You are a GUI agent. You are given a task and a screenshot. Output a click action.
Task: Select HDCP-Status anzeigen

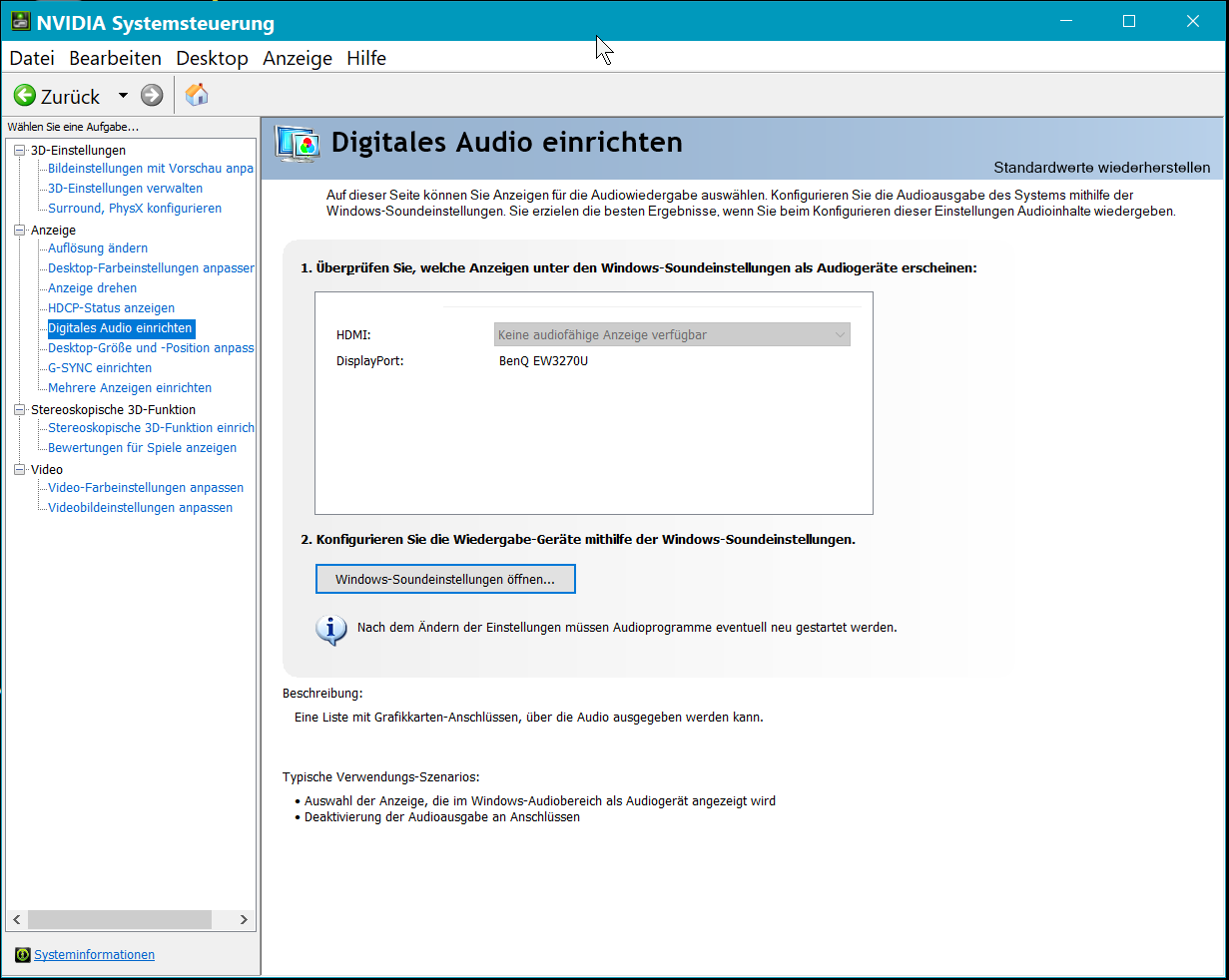(x=112, y=308)
